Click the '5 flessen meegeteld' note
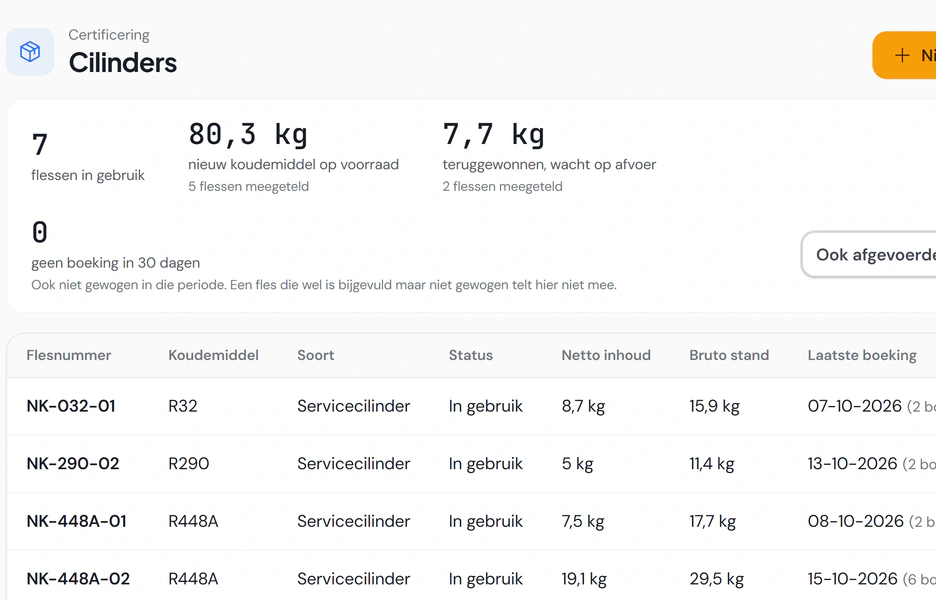 pos(248,186)
